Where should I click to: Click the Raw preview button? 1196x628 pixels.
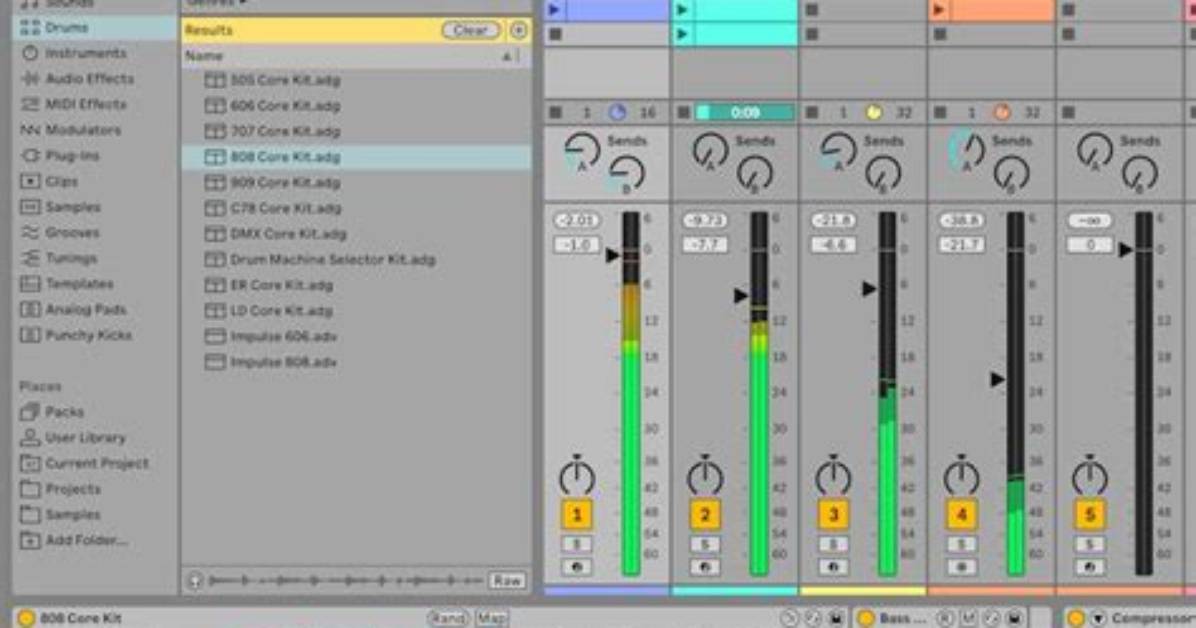tap(506, 581)
